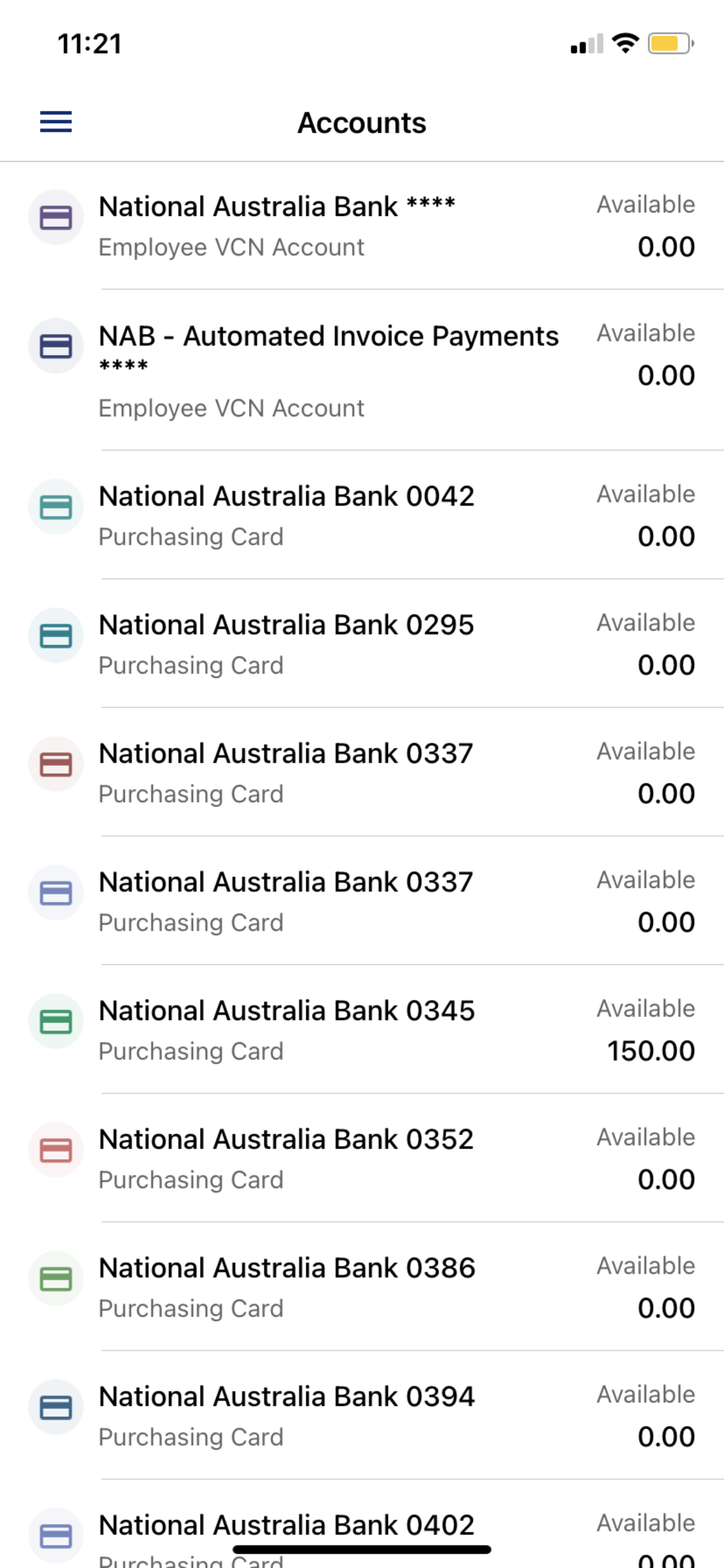
Task: Tap the home indicator bar at the bottom
Action: 362,1550
